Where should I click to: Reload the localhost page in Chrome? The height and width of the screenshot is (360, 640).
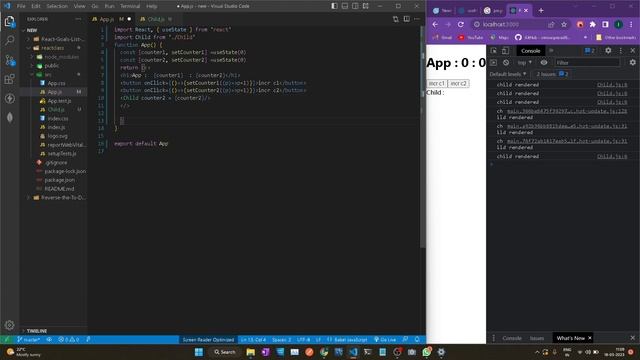tap(461, 24)
